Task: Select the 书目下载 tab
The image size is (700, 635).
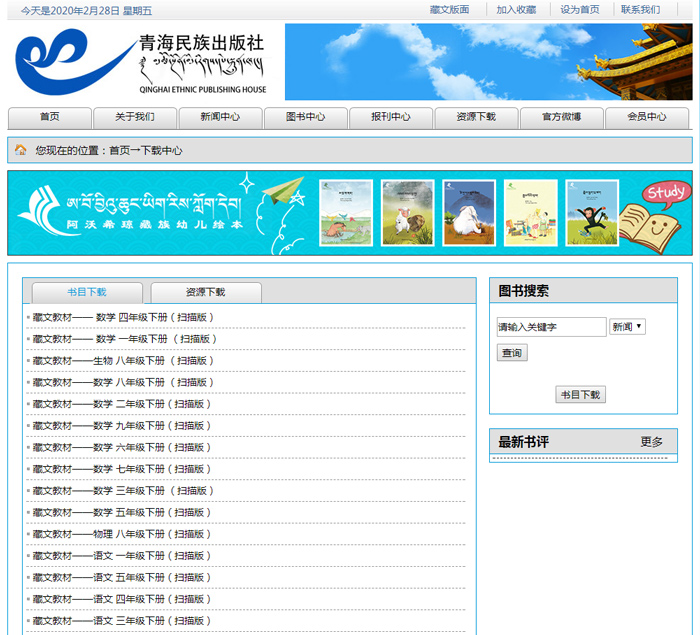Action: (87, 292)
